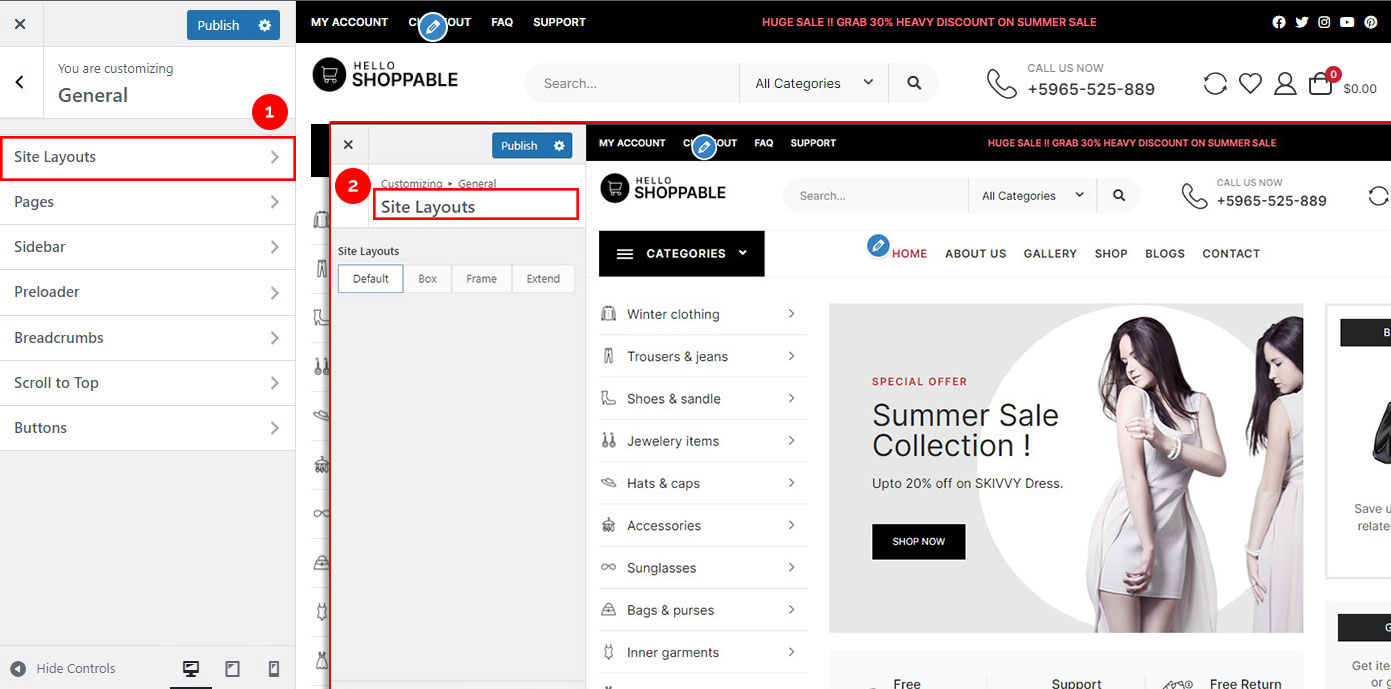Viewport: 1391px width, 689px height.
Task: Select the Box site layout option
Action: (x=427, y=278)
